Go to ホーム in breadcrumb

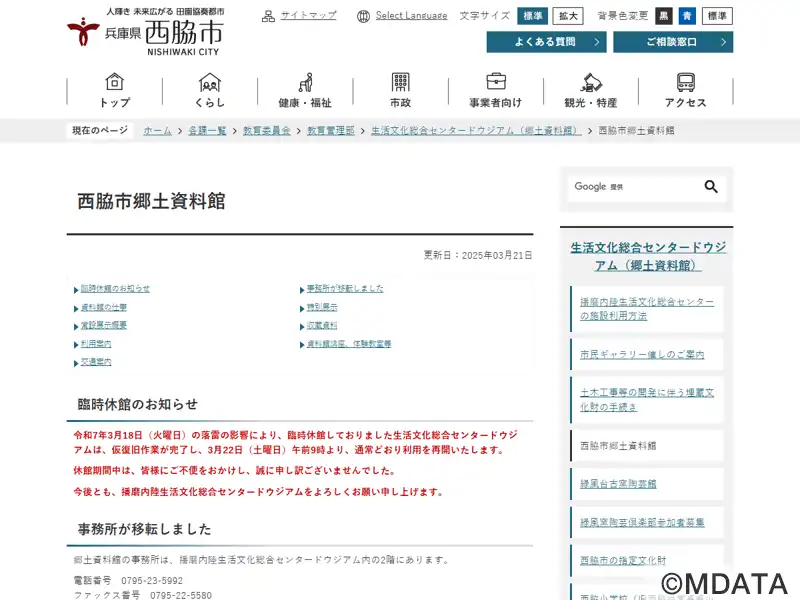tap(158, 131)
